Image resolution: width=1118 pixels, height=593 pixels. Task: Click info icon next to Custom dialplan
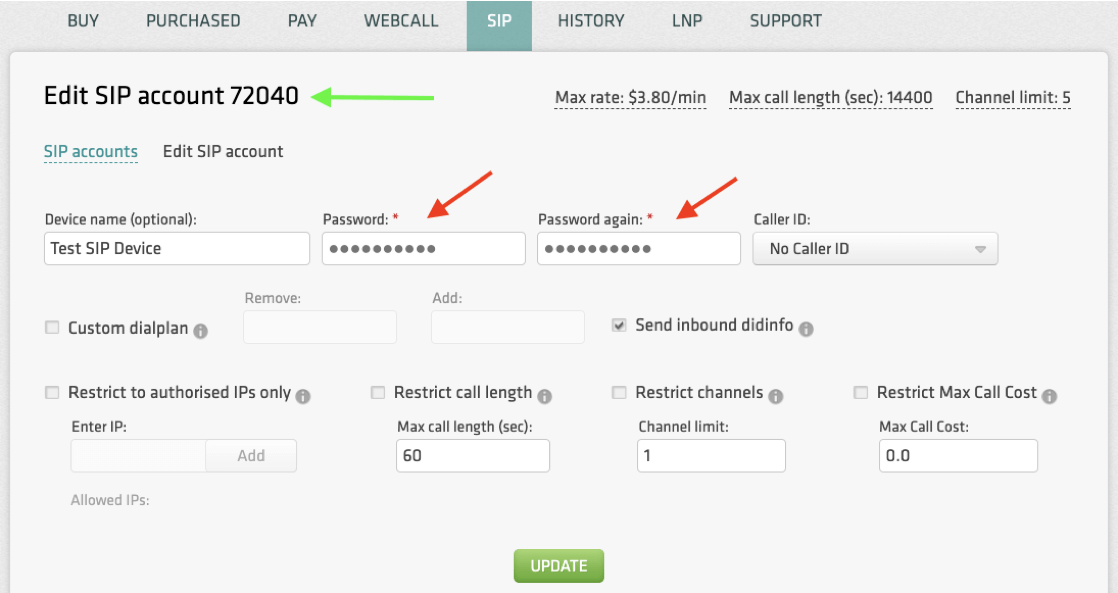[200, 330]
